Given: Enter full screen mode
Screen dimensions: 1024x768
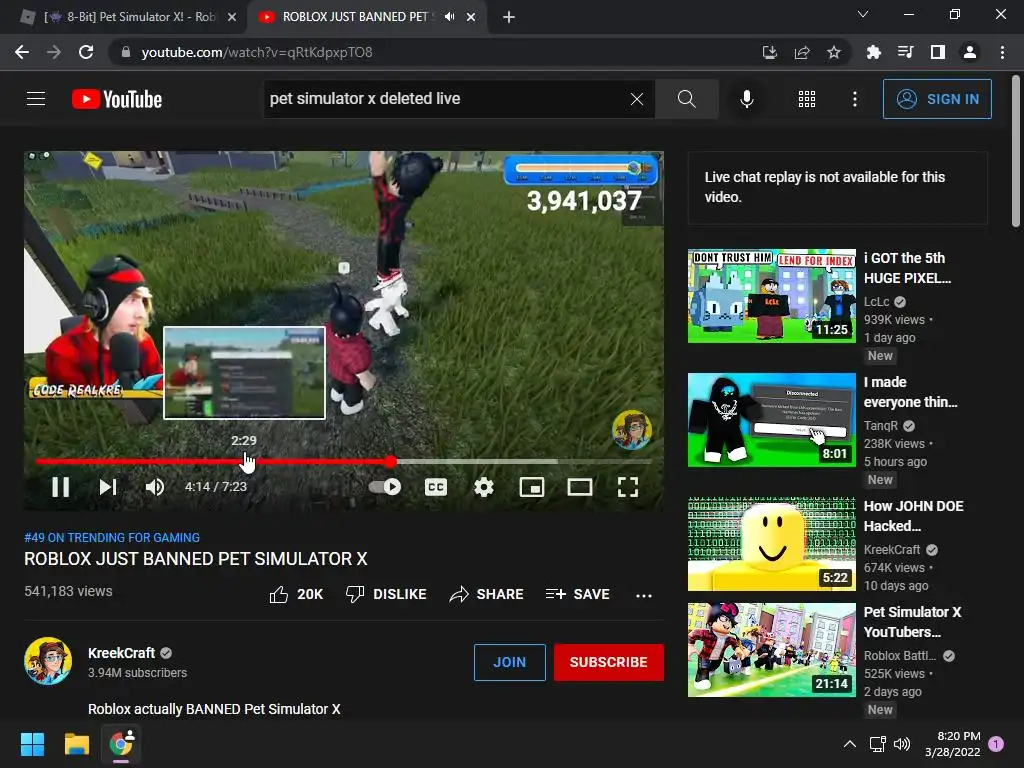Looking at the screenshot, I should pos(628,487).
